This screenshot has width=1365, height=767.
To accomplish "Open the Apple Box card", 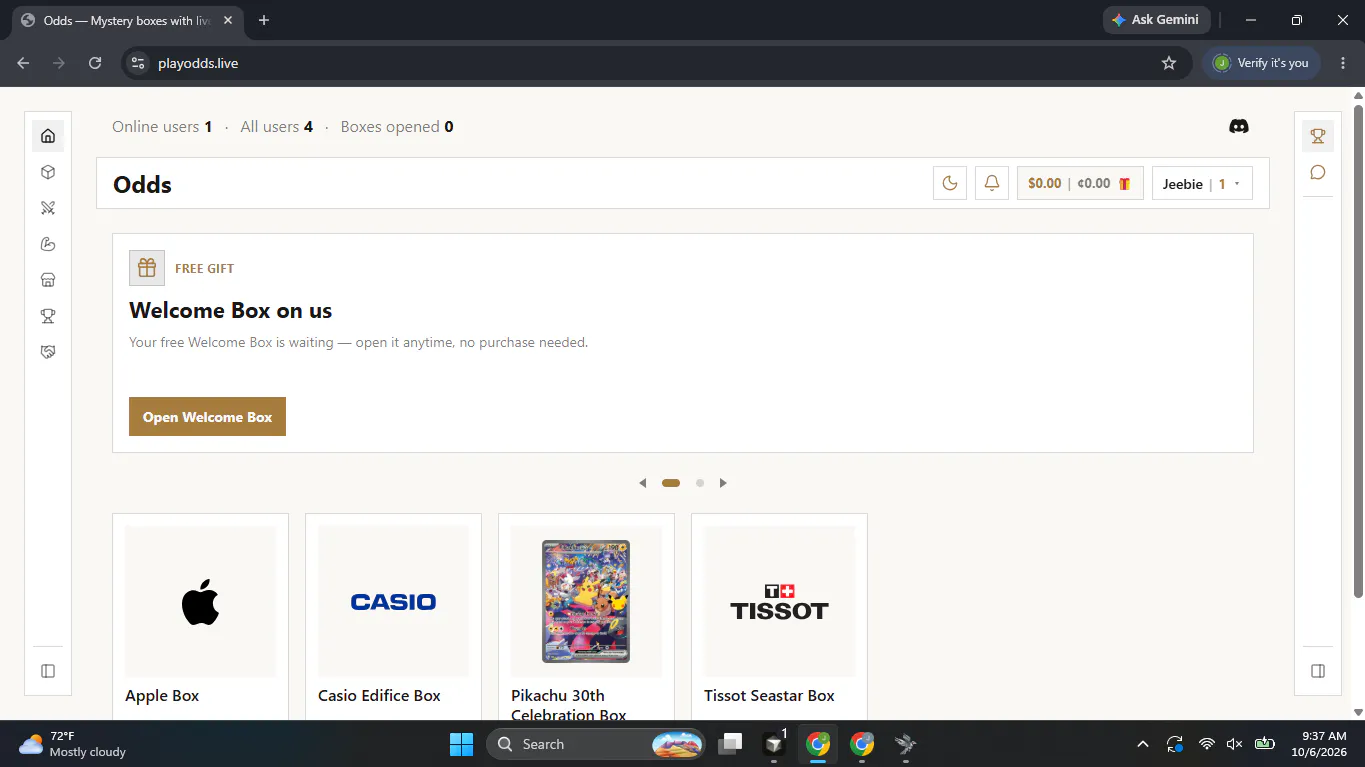I will pyautogui.click(x=200, y=616).
